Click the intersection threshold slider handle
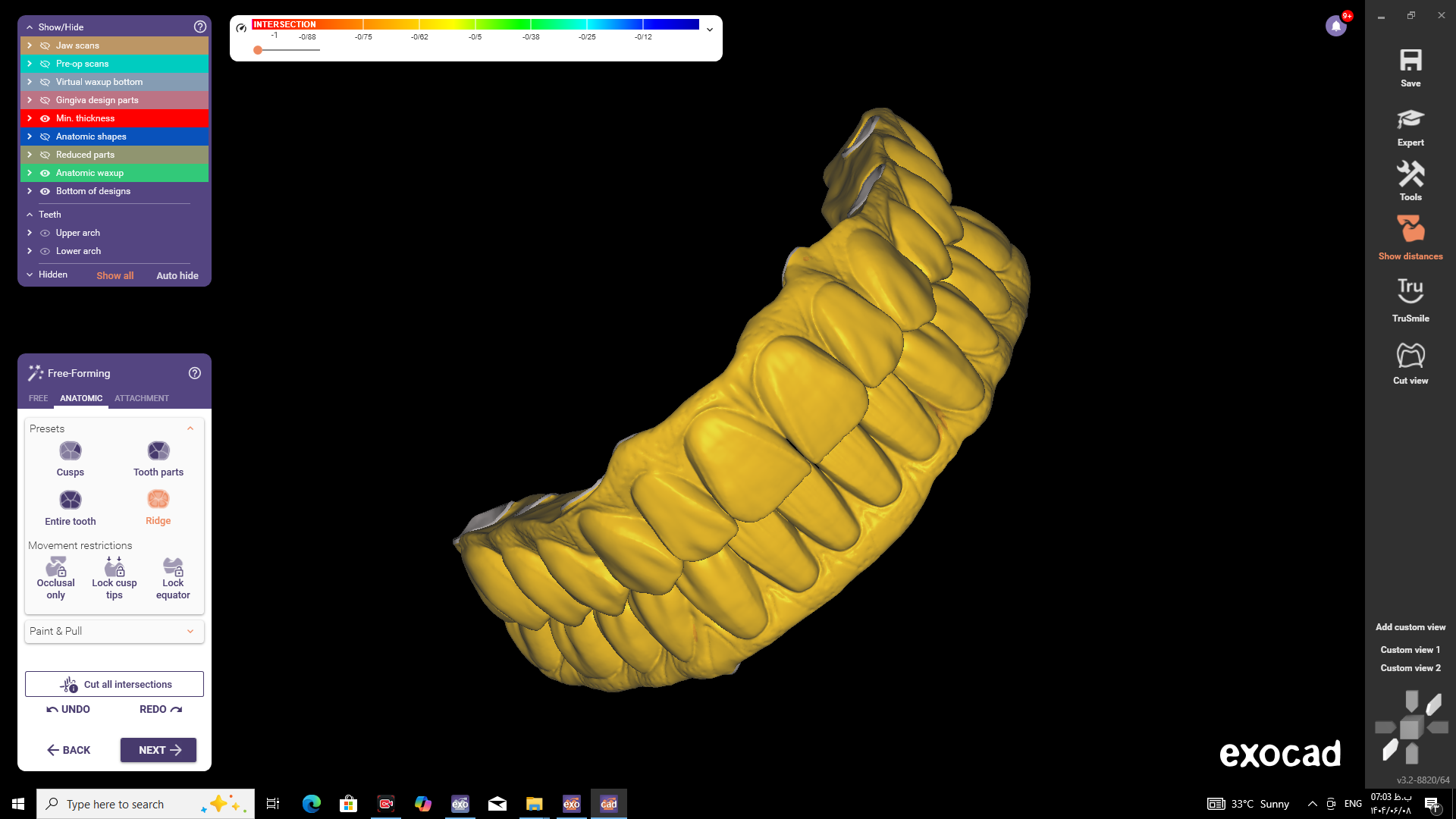Screen dimensions: 1456x819 click(x=258, y=50)
